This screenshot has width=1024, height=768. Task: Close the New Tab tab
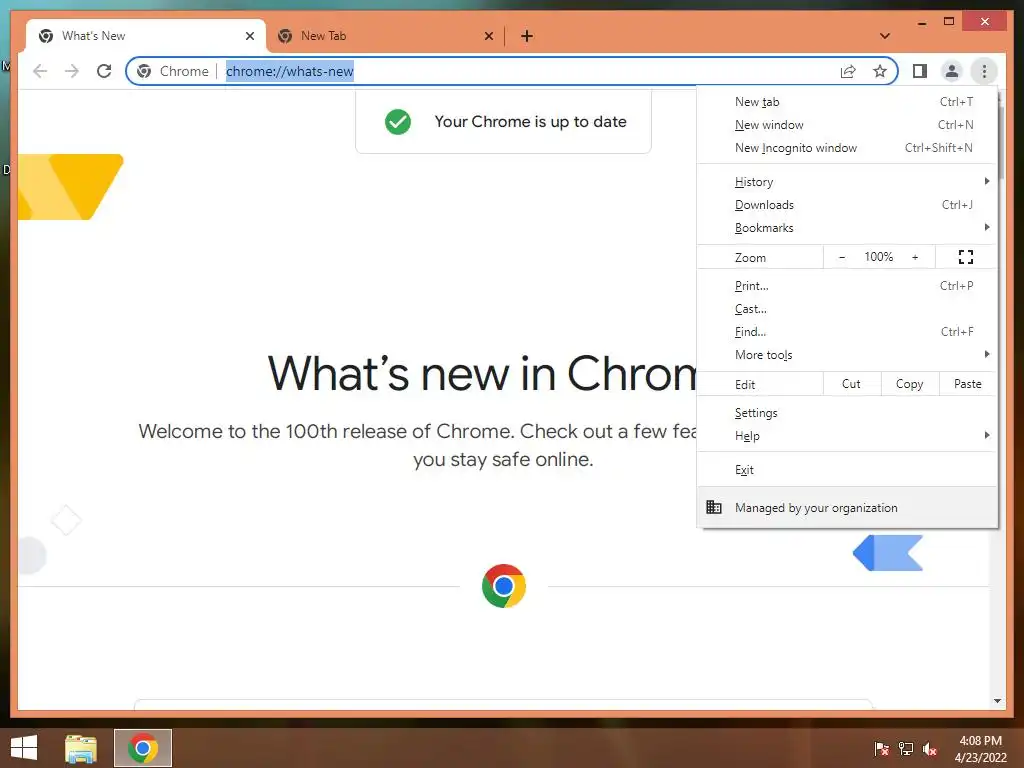point(488,36)
